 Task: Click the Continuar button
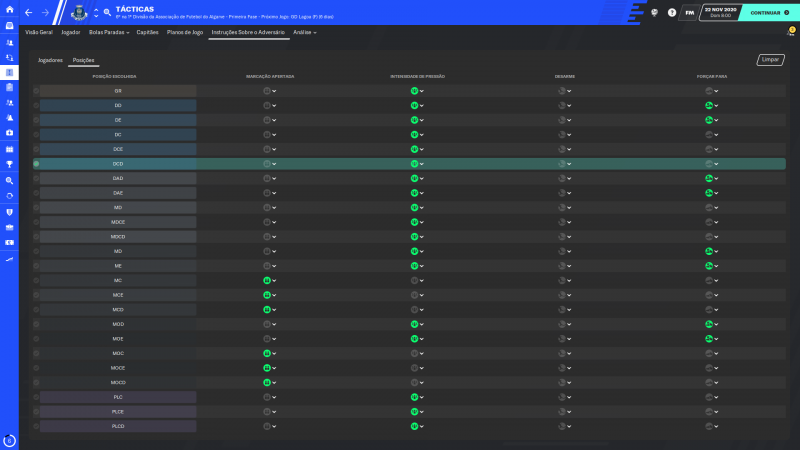pyautogui.click(x=769, y=13)
